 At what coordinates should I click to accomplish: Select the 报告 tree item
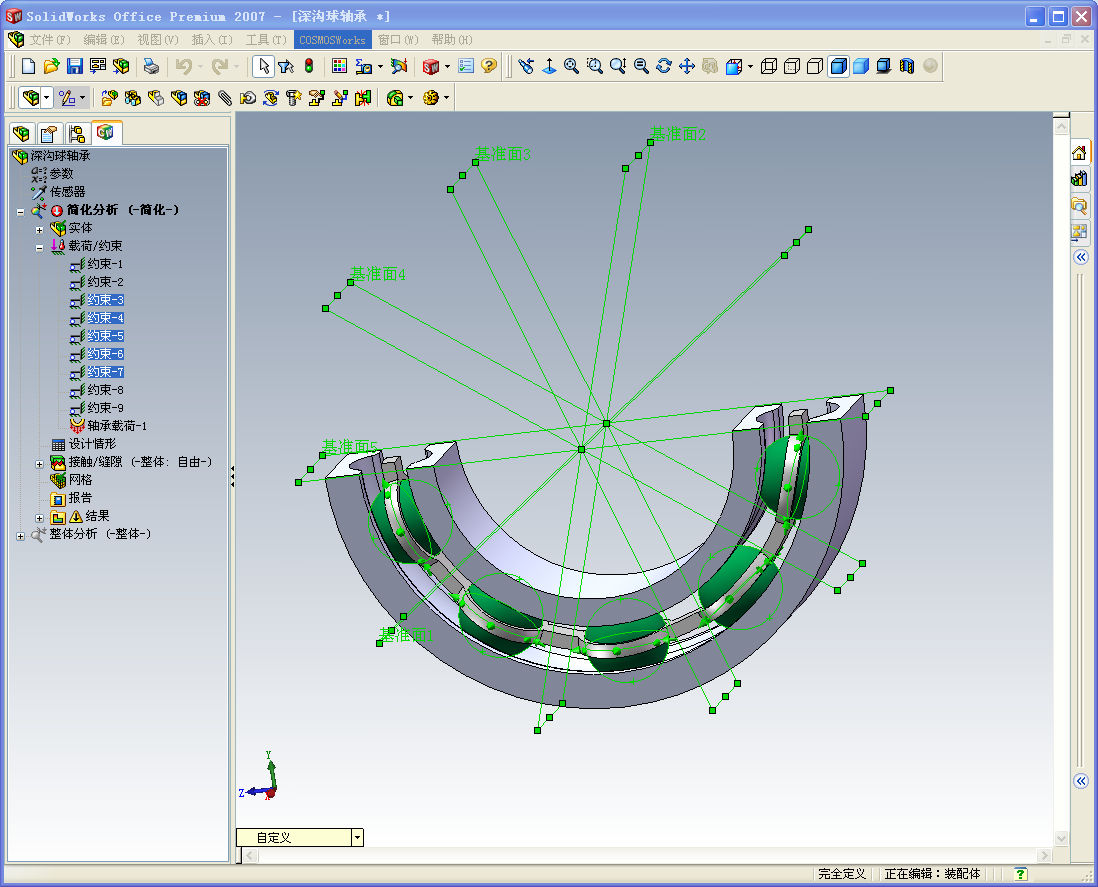(x=80, y=498)
